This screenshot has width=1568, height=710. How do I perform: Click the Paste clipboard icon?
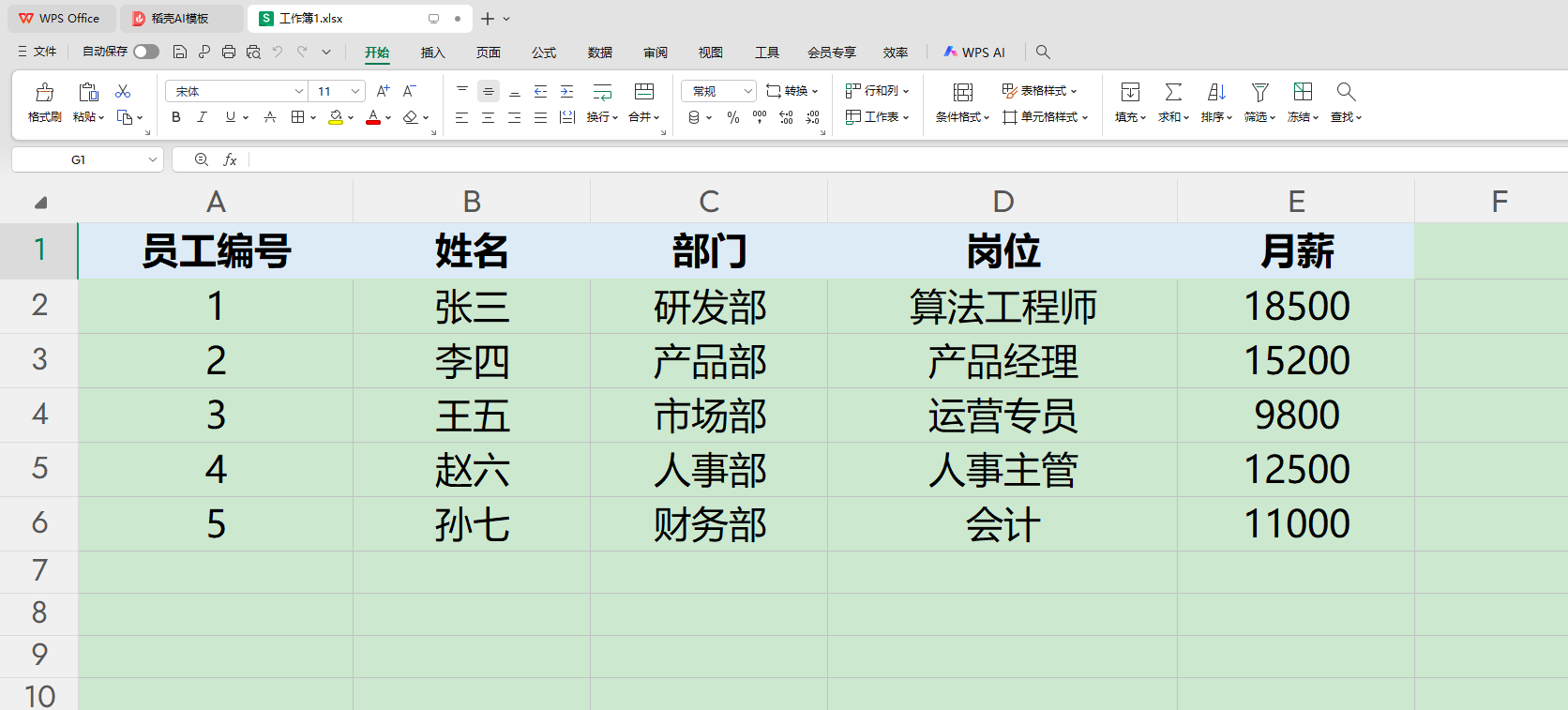(88, 92)
